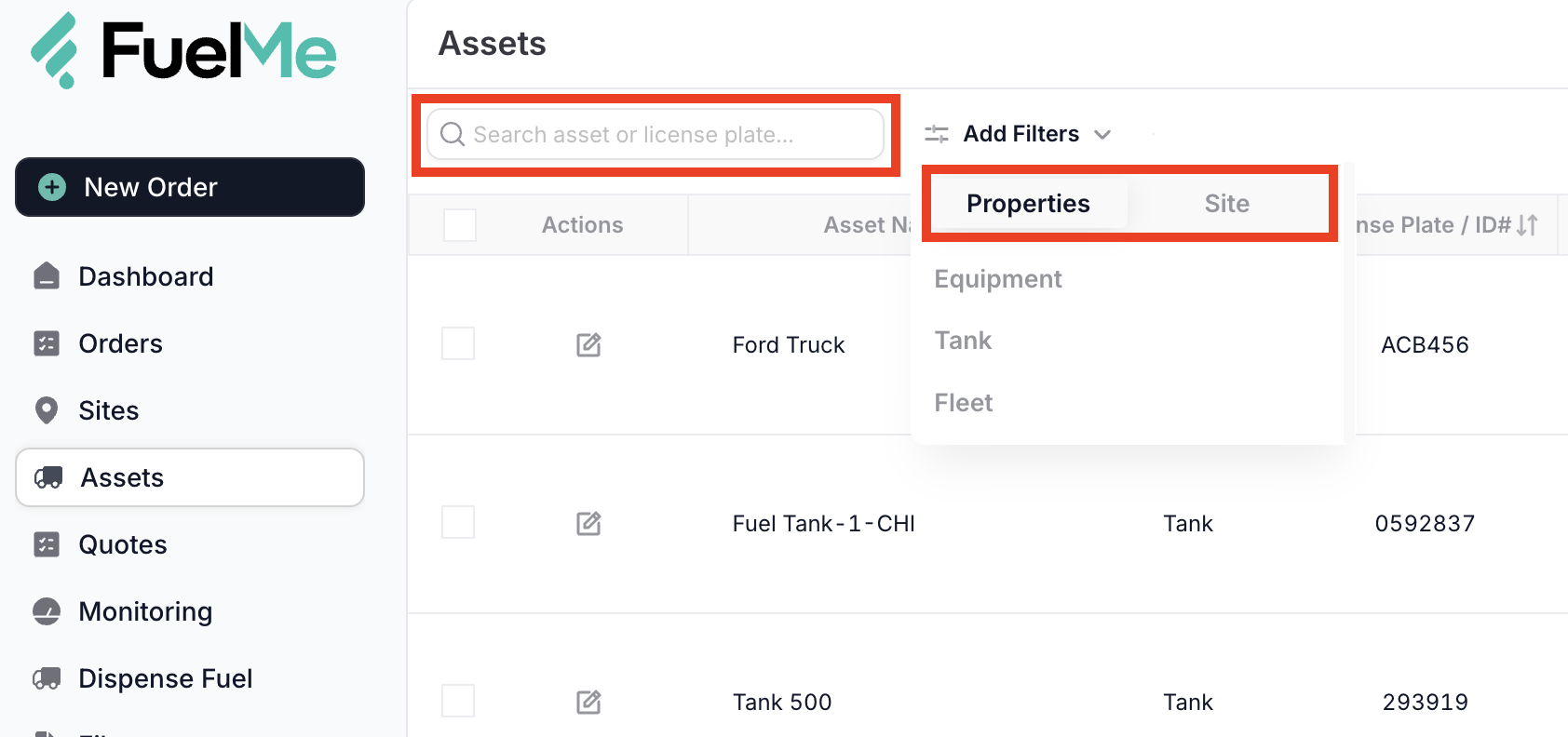Select the Fuel Tank-1-CHI row checkbox
1568x737 pixels.
458,522
